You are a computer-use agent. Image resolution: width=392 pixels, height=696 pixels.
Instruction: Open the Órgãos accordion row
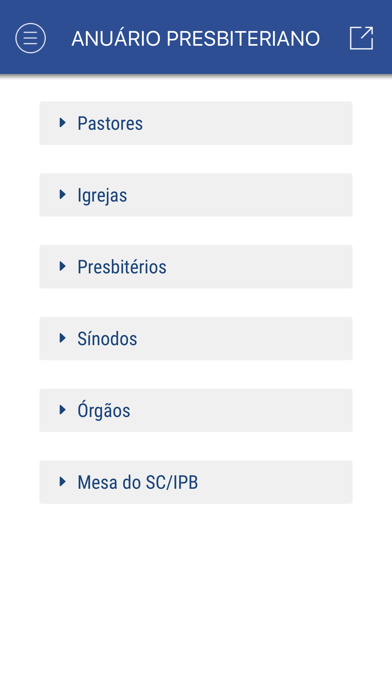tap(196, 410)
